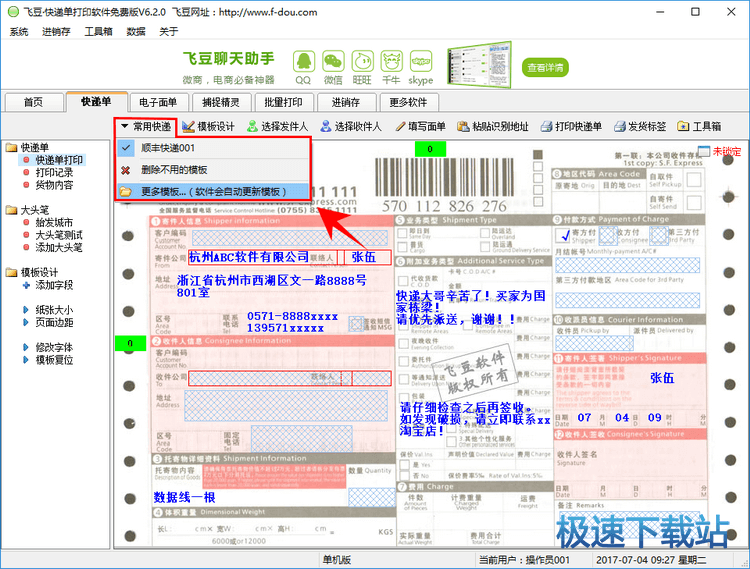This screenshot has height=569, width=750.
Task: Select 大头笔测试 in sidebar tree
Action: coord(59,235)
